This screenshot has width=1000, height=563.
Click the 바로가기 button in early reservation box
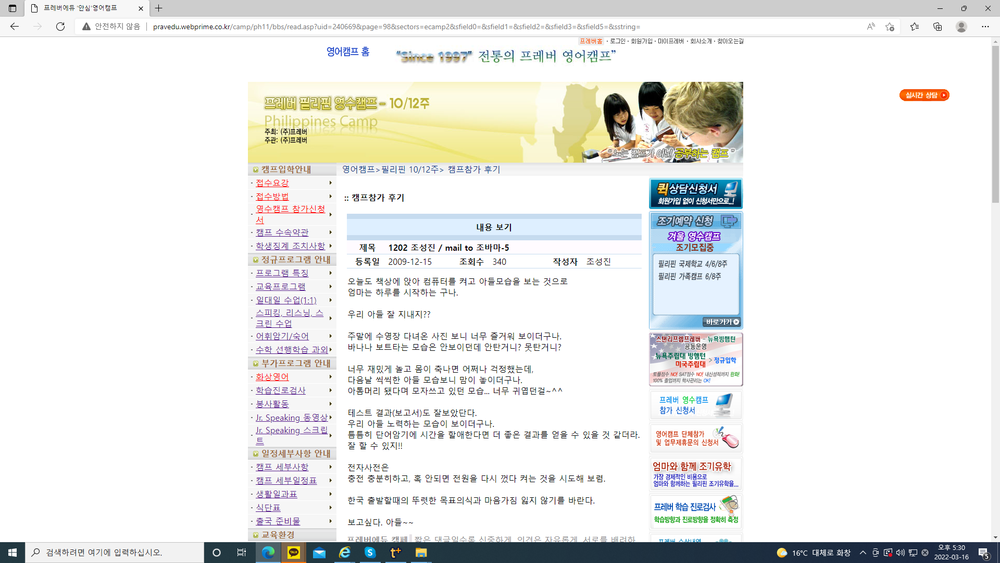pyautogui.click(x=721, y=322)
